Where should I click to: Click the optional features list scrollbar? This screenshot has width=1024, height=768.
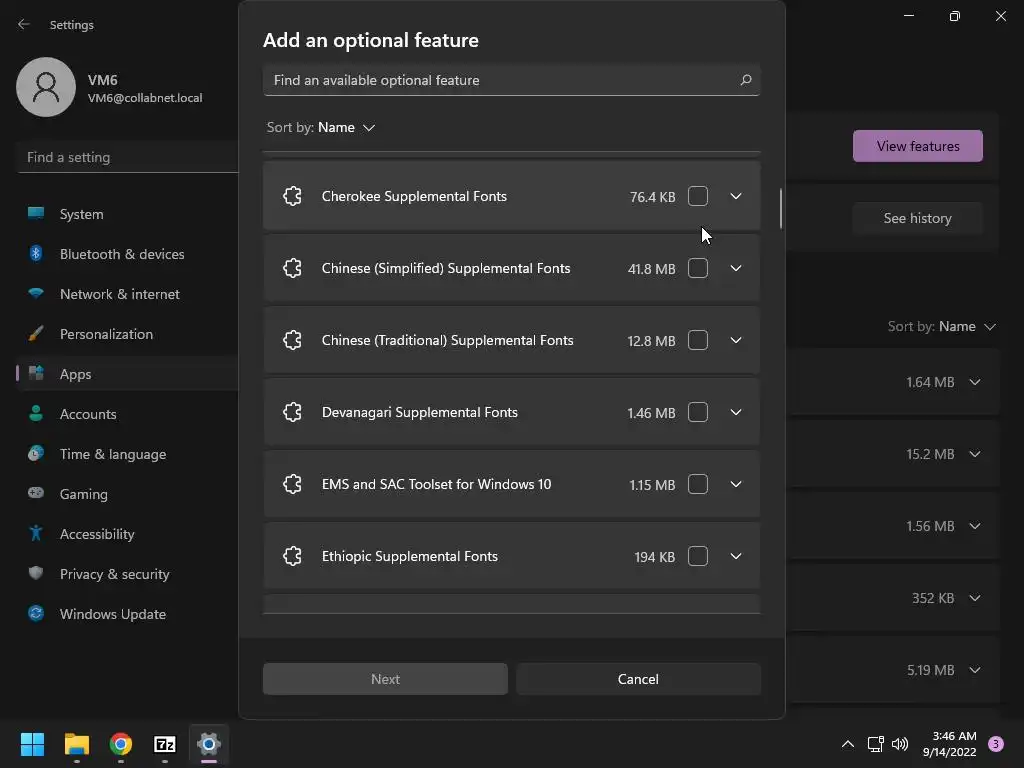780,208
